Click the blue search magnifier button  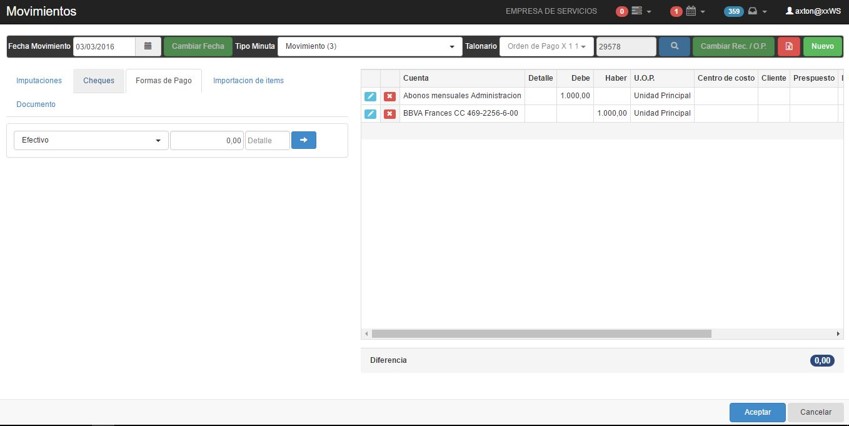pos(674,47)
